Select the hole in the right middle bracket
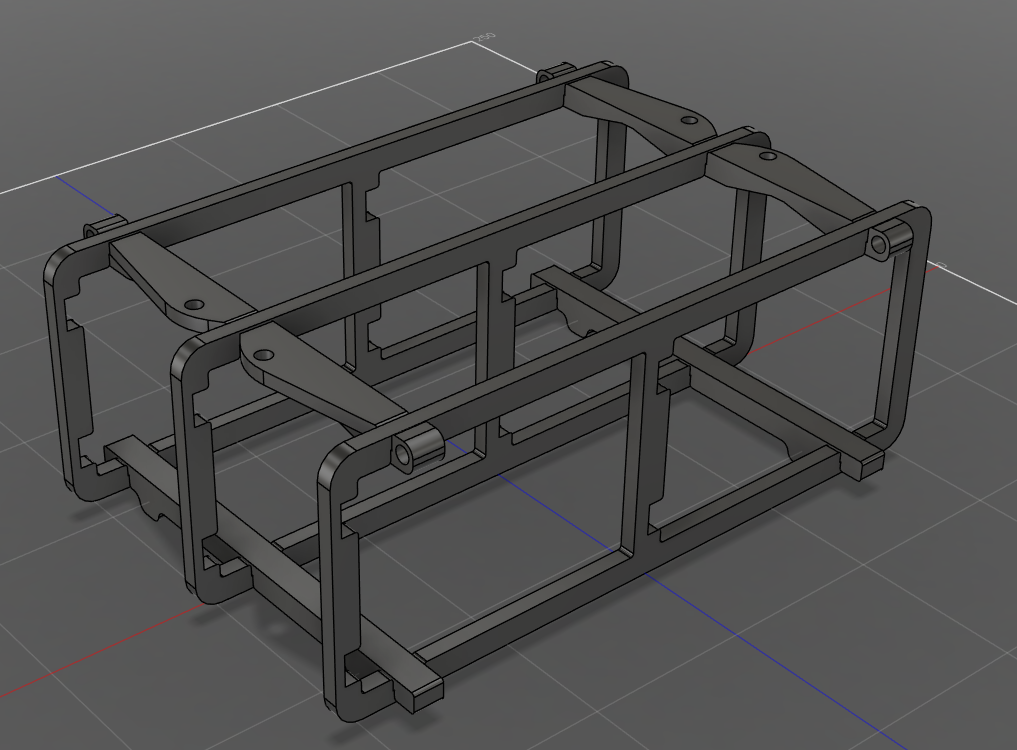Screen dimensions: 1017x750 [x=766, y=156]
